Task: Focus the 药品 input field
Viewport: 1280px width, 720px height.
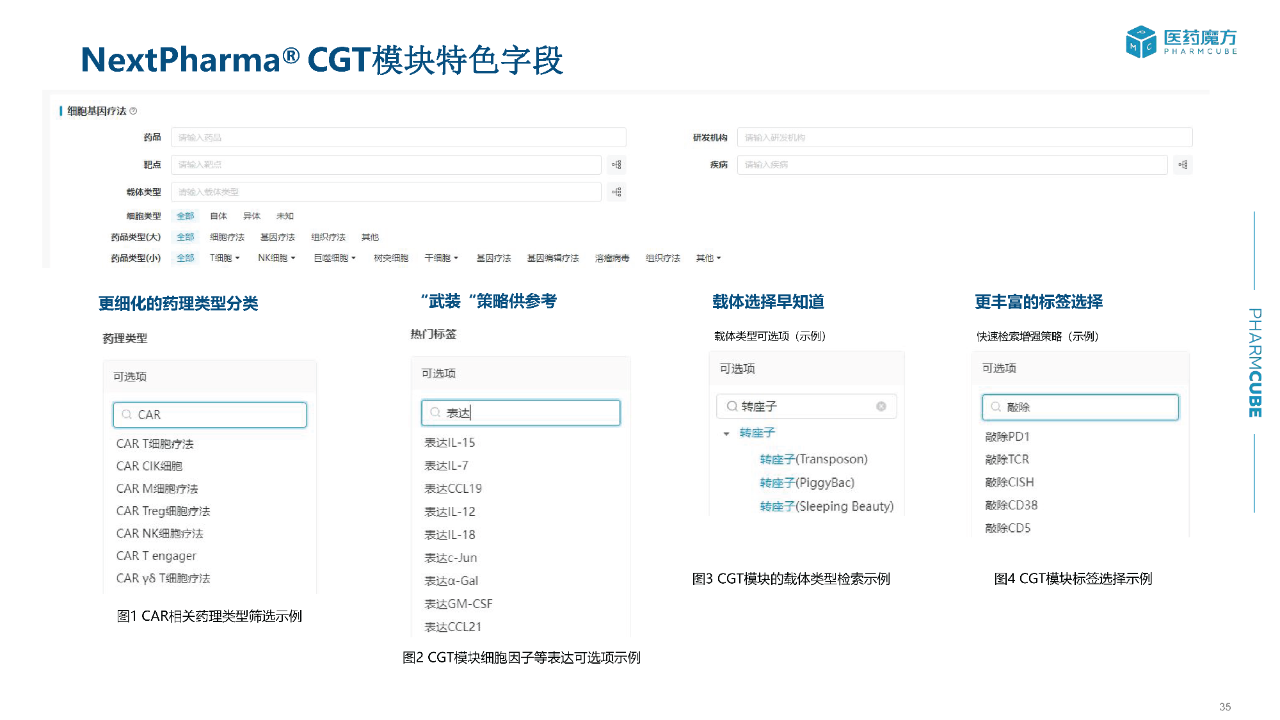Action: 398,137
